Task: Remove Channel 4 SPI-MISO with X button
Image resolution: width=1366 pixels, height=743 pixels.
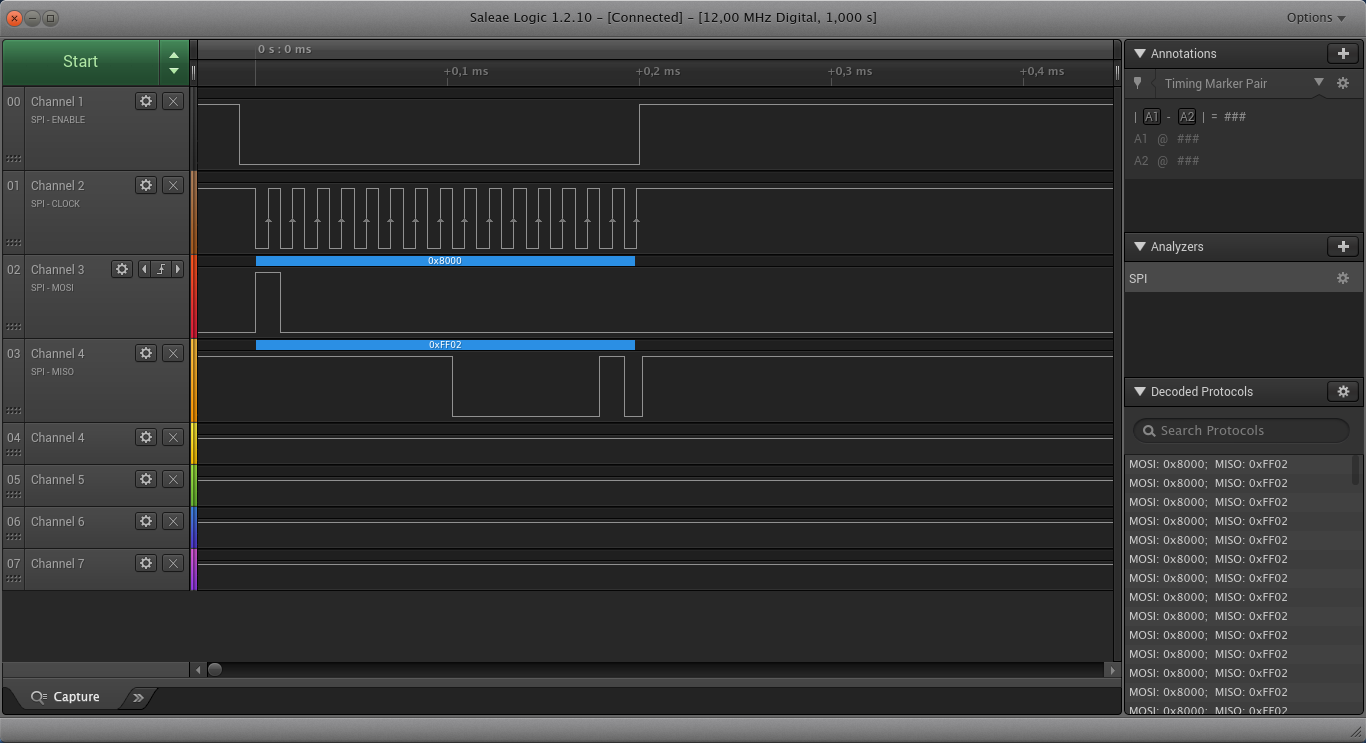Action: 173,353
